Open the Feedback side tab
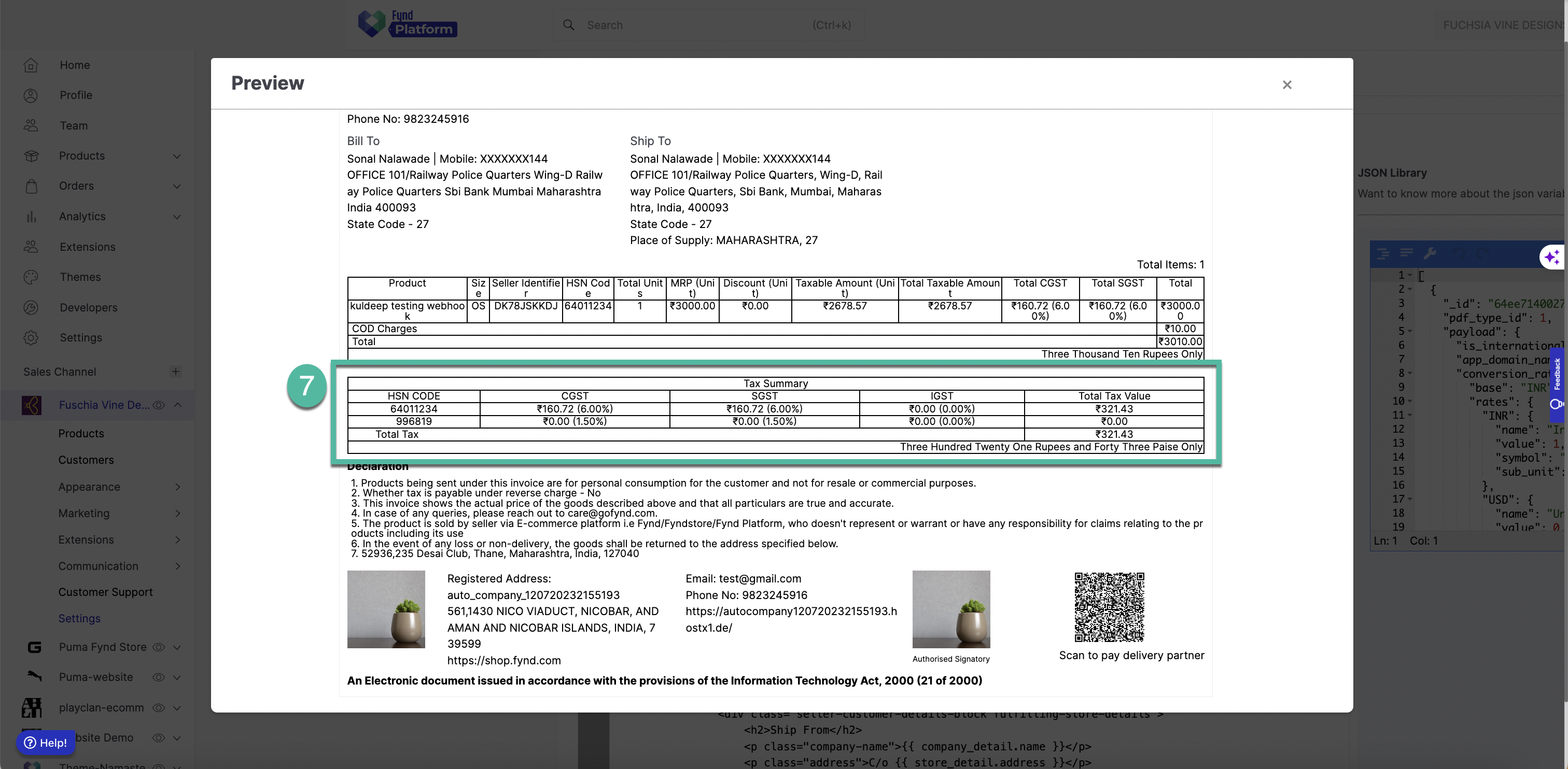1568x769 pixels. (1557, 384)
